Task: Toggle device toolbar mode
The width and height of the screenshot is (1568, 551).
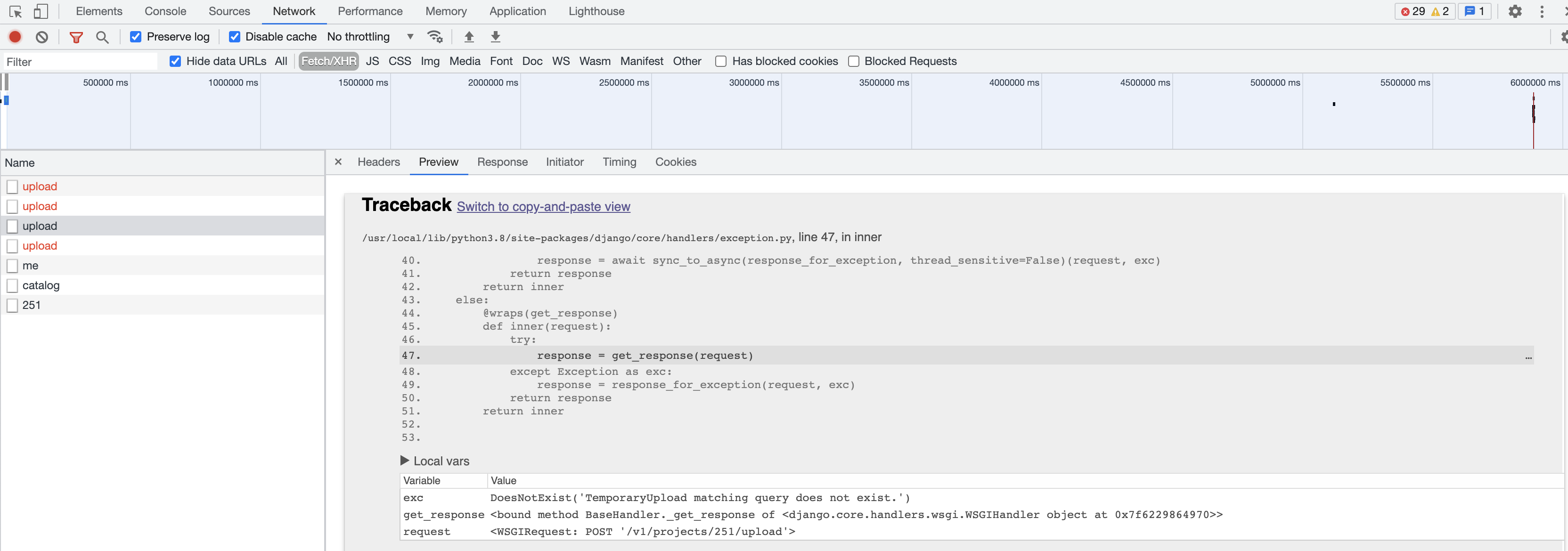Action: (x=41, y=11)
